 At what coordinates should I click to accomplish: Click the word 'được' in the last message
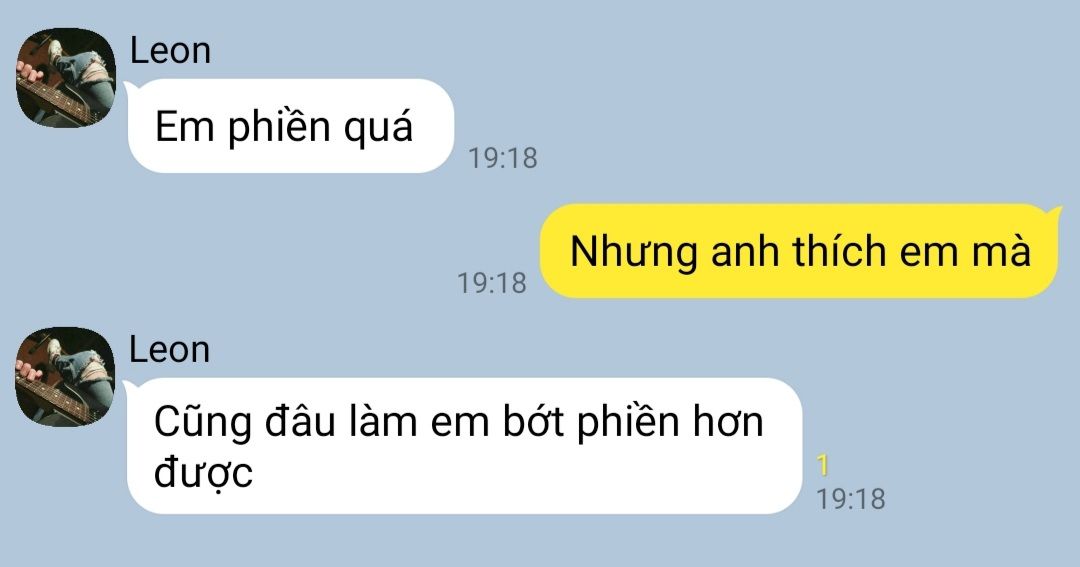point(203,473)
